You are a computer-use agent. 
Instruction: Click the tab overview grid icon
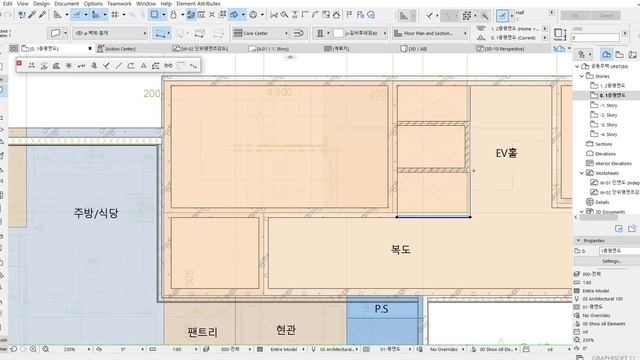pyautogui.click(x=14, y=48)
